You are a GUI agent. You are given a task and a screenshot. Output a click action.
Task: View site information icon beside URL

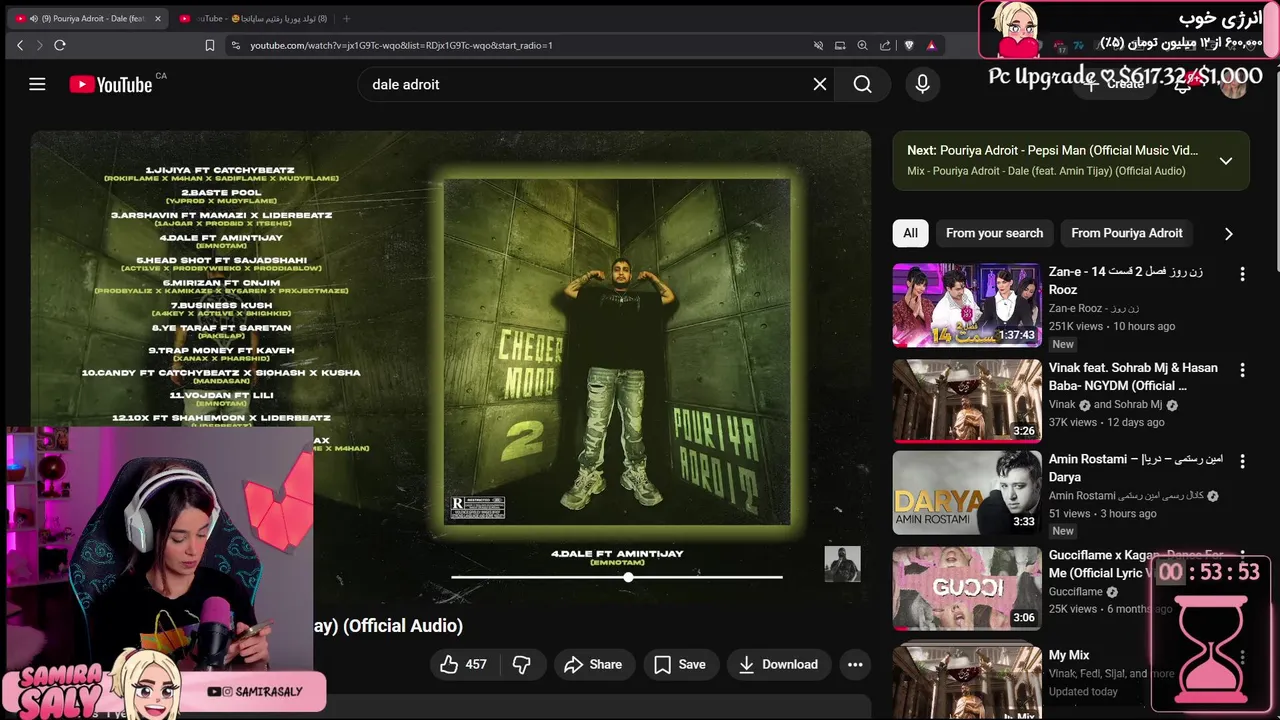point(235,45)
